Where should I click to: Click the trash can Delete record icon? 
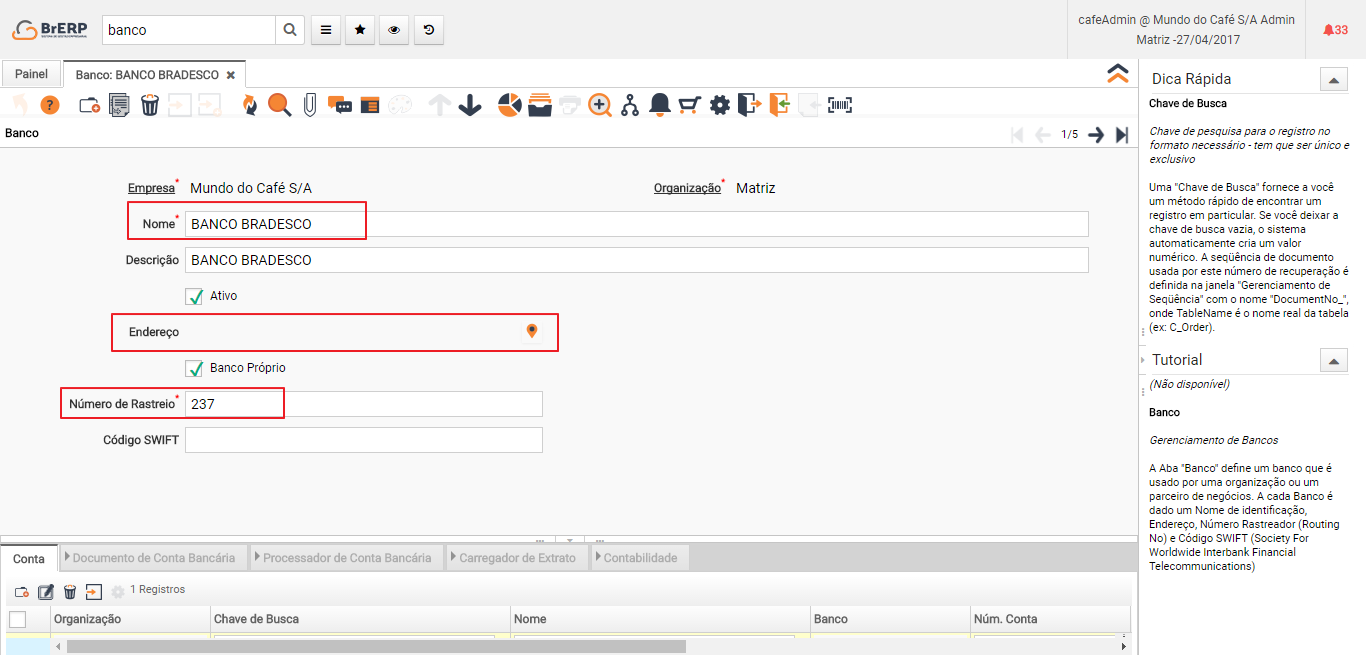[x=150, y=105]
